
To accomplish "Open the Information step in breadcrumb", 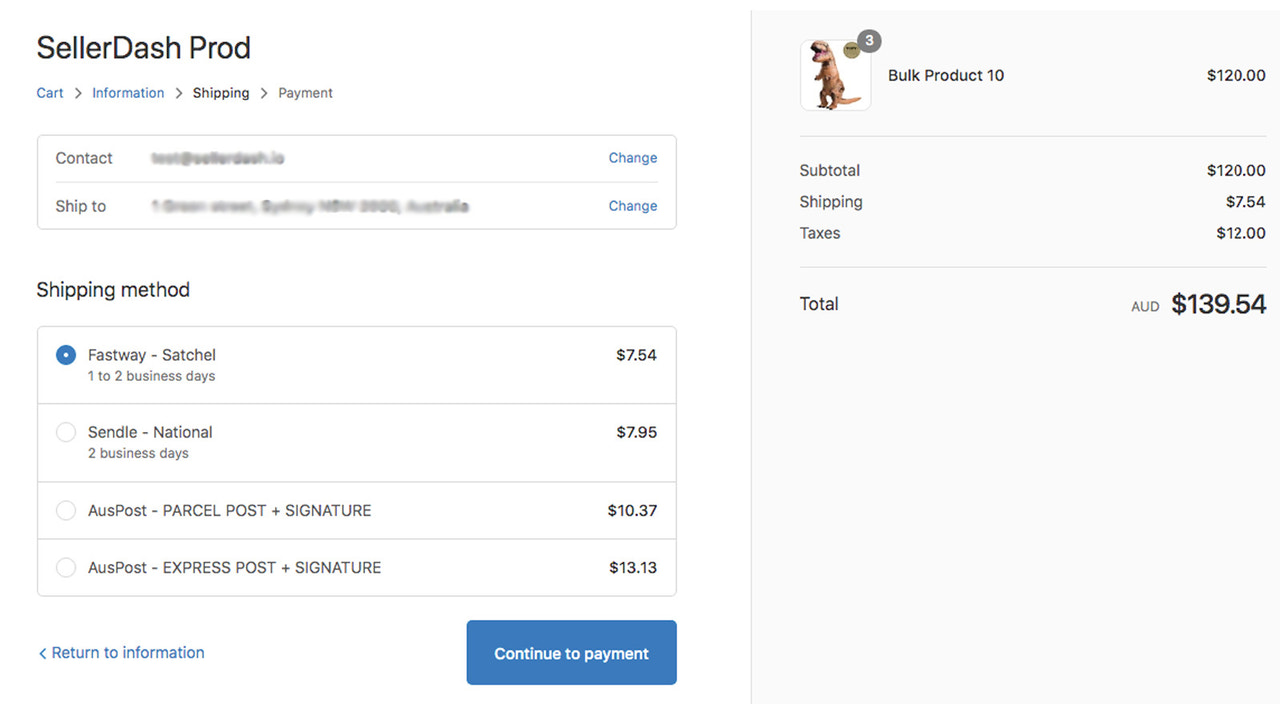I will click(128, 92).
